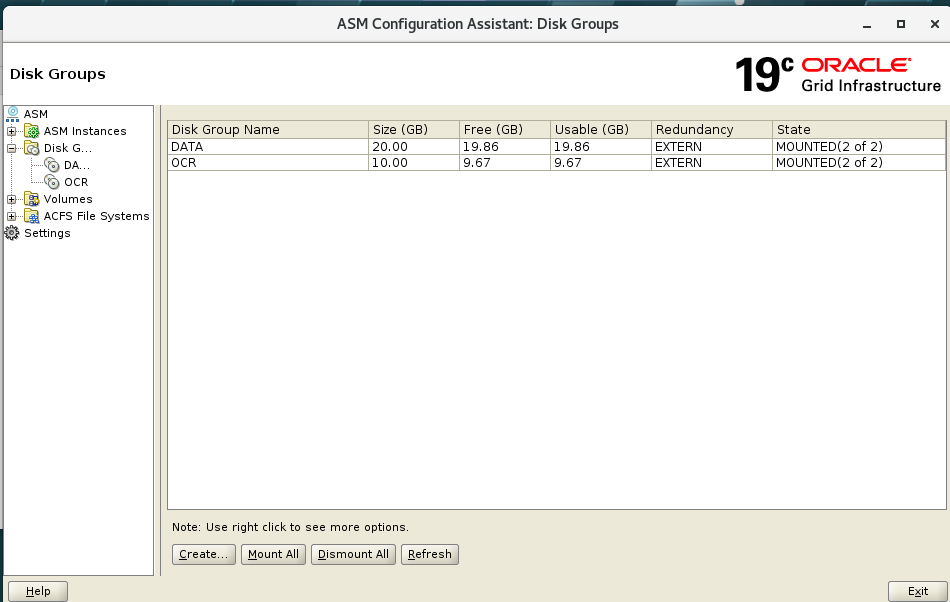The image size is (950, 602).
Task: Expand the ASM Instances tree node
Action: (x=12, y=131)
